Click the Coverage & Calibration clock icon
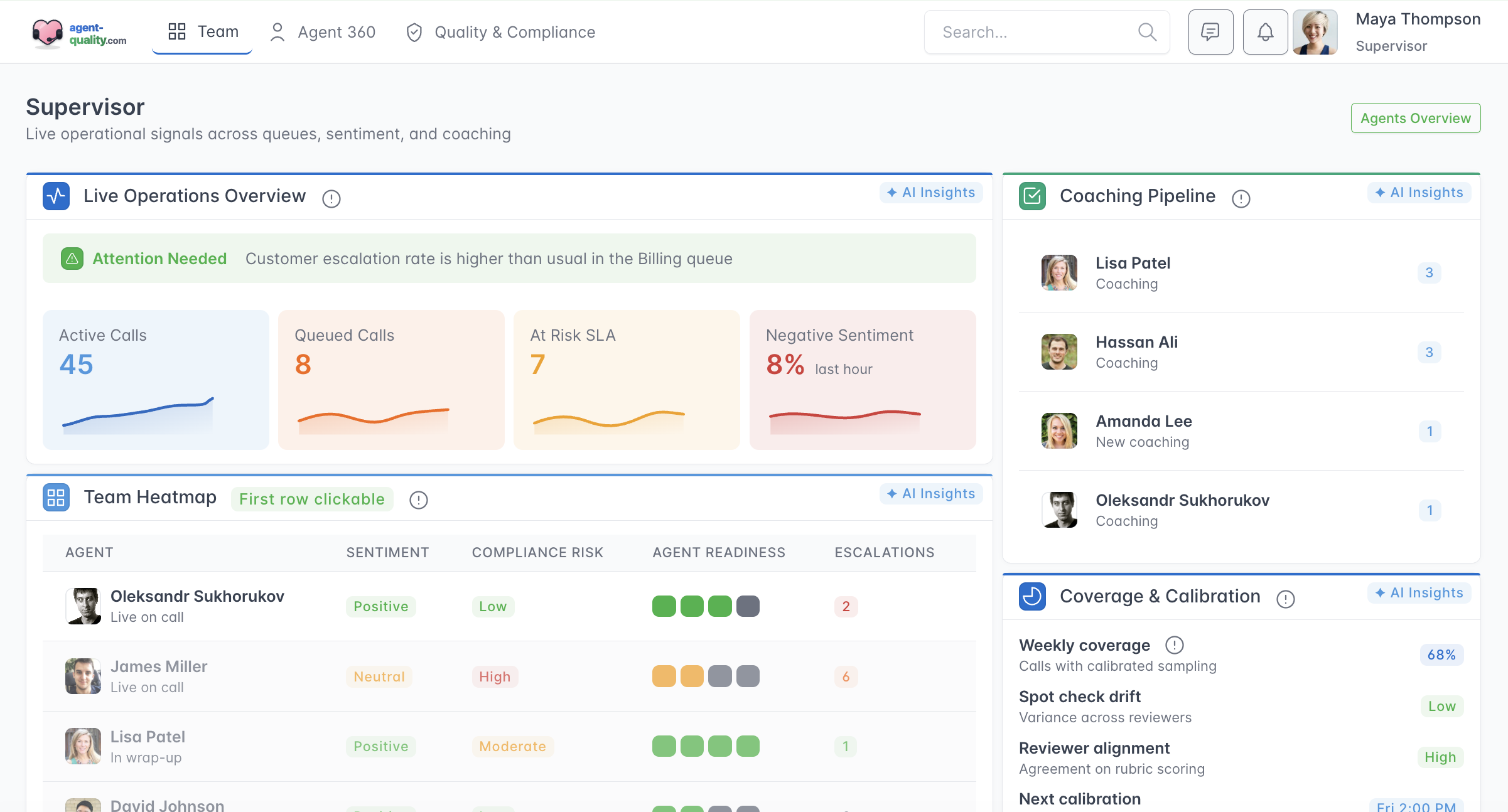Viewport: 1508px width, 812px height. click(x=1032, y=596)
